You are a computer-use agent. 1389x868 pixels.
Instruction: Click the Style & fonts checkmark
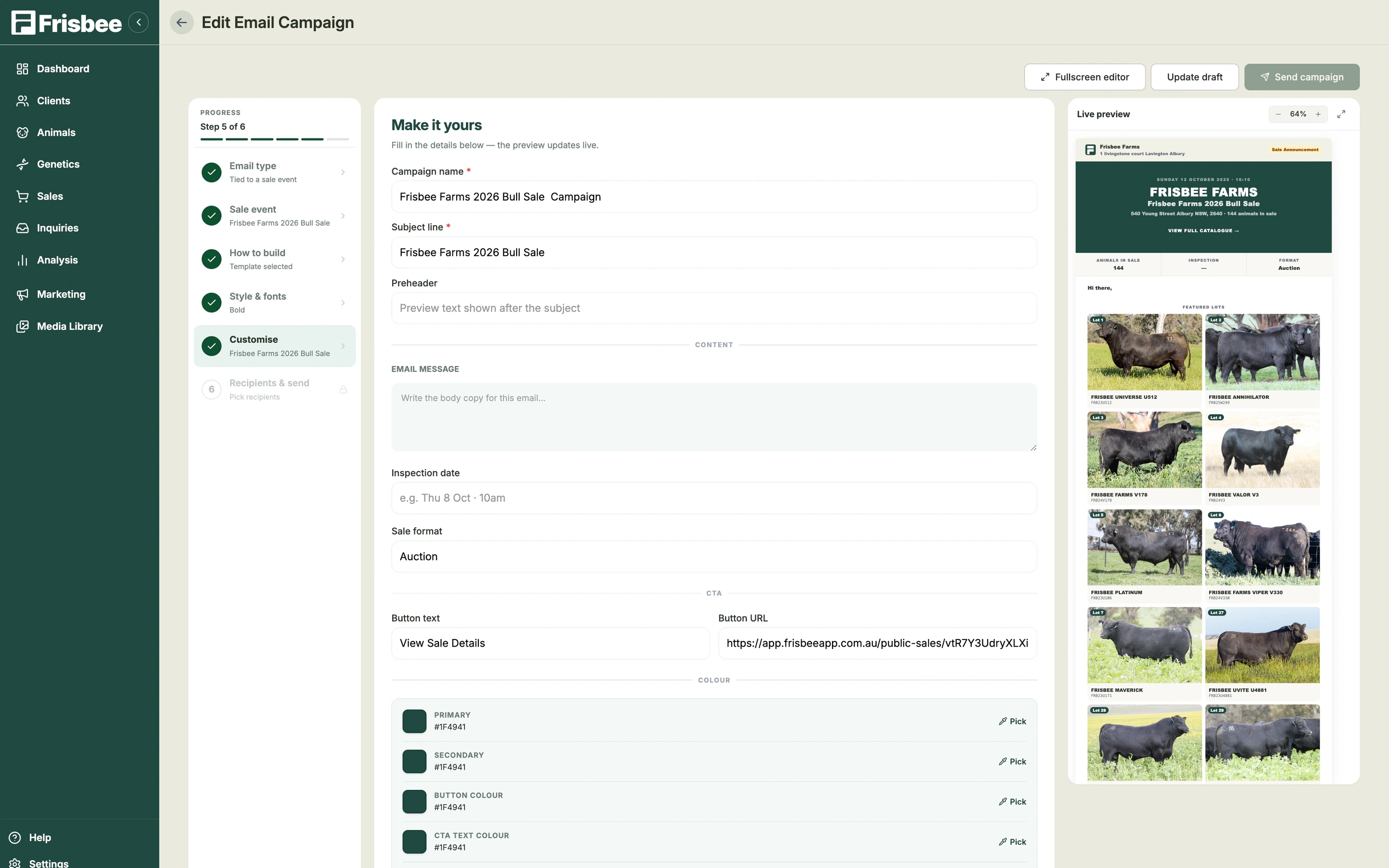[x=212, y=302]
